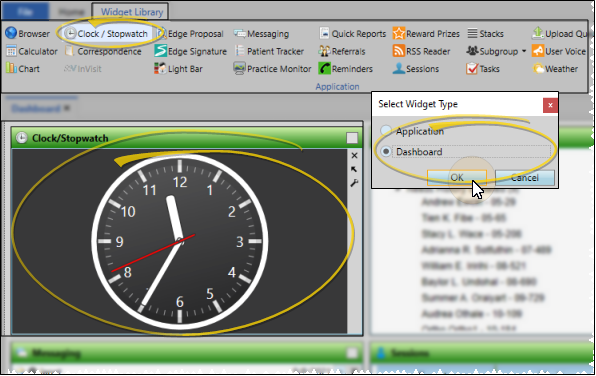Open the Quick Reports widget
Screen dimensions: 596x376
click(353, 33)
